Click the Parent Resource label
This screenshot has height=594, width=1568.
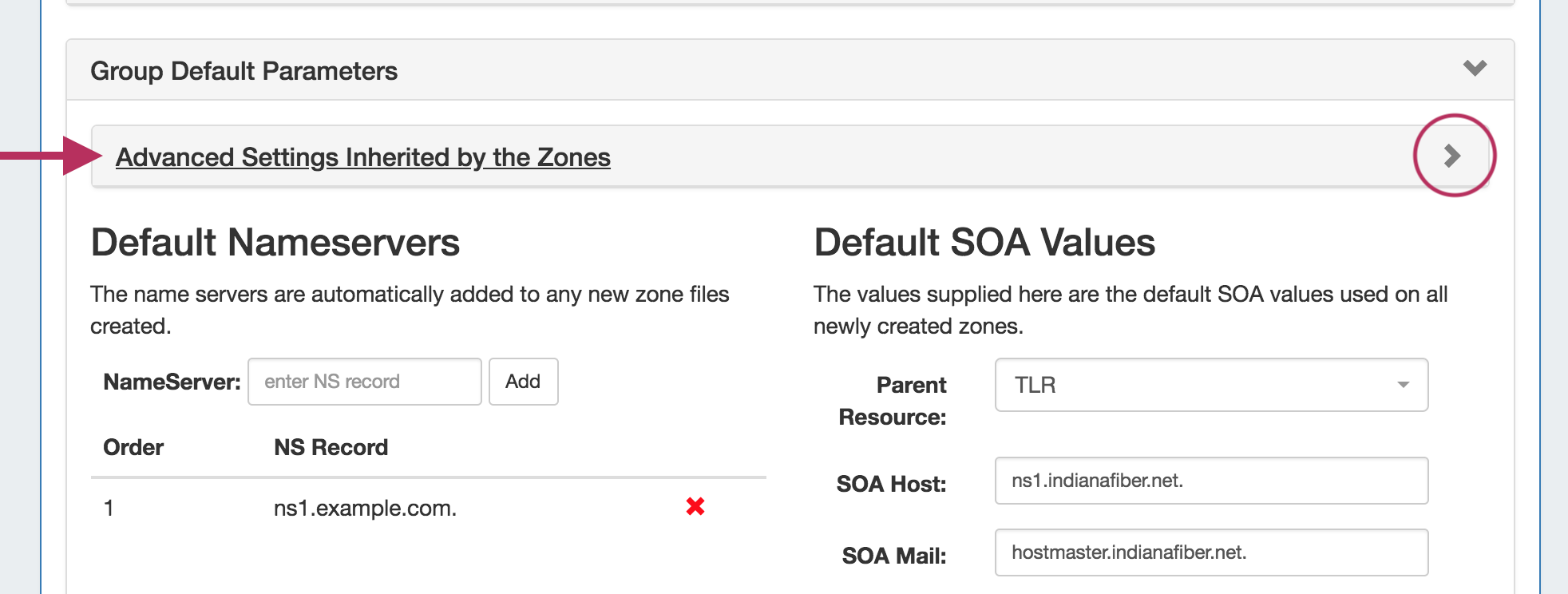point(892,401)
